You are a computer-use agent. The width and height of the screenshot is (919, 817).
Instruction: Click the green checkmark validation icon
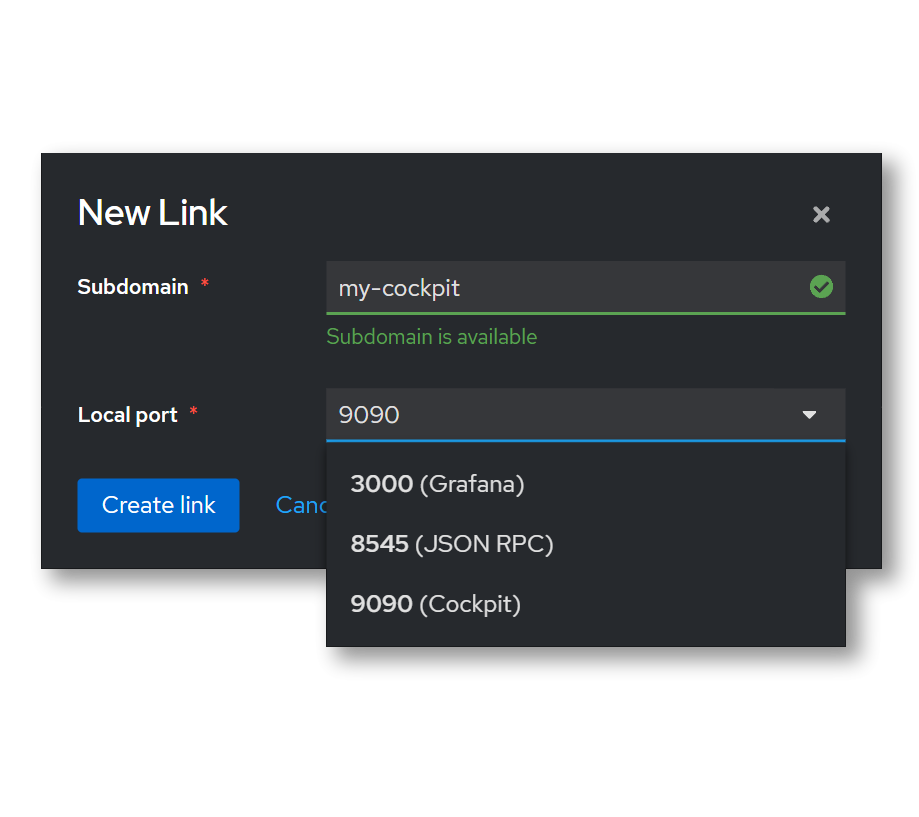(x=821, y=287)
